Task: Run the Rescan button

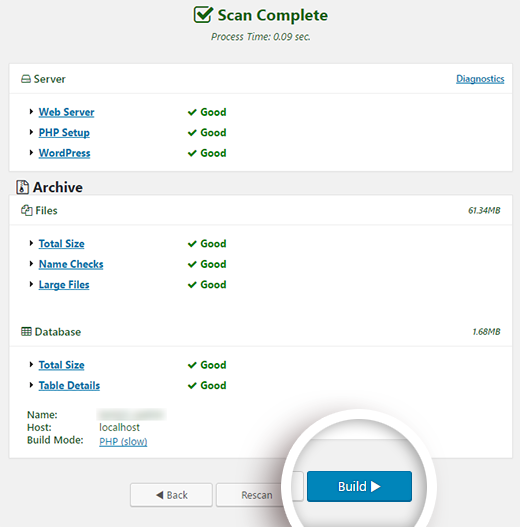Action: (x=256, y=495)
